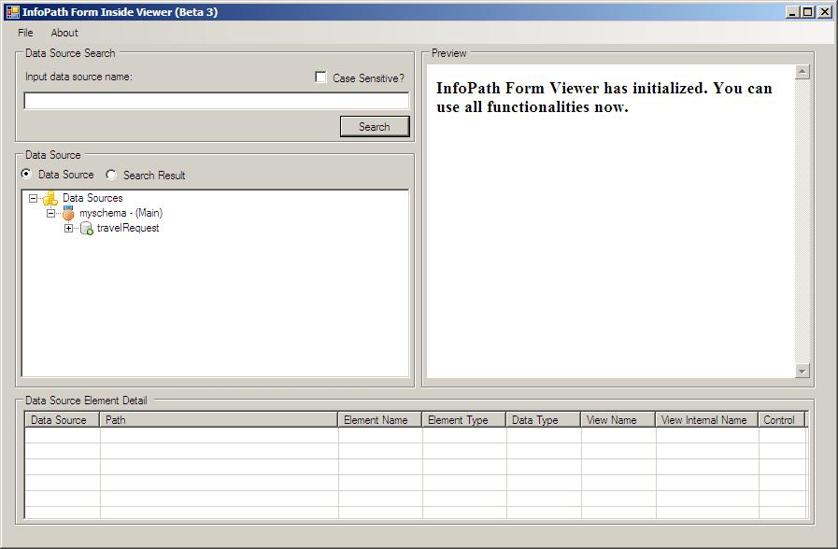The height and width of the screenshot is (549, 838).
Task: Select the Data Source radio button
Action: tap(26, 174)
